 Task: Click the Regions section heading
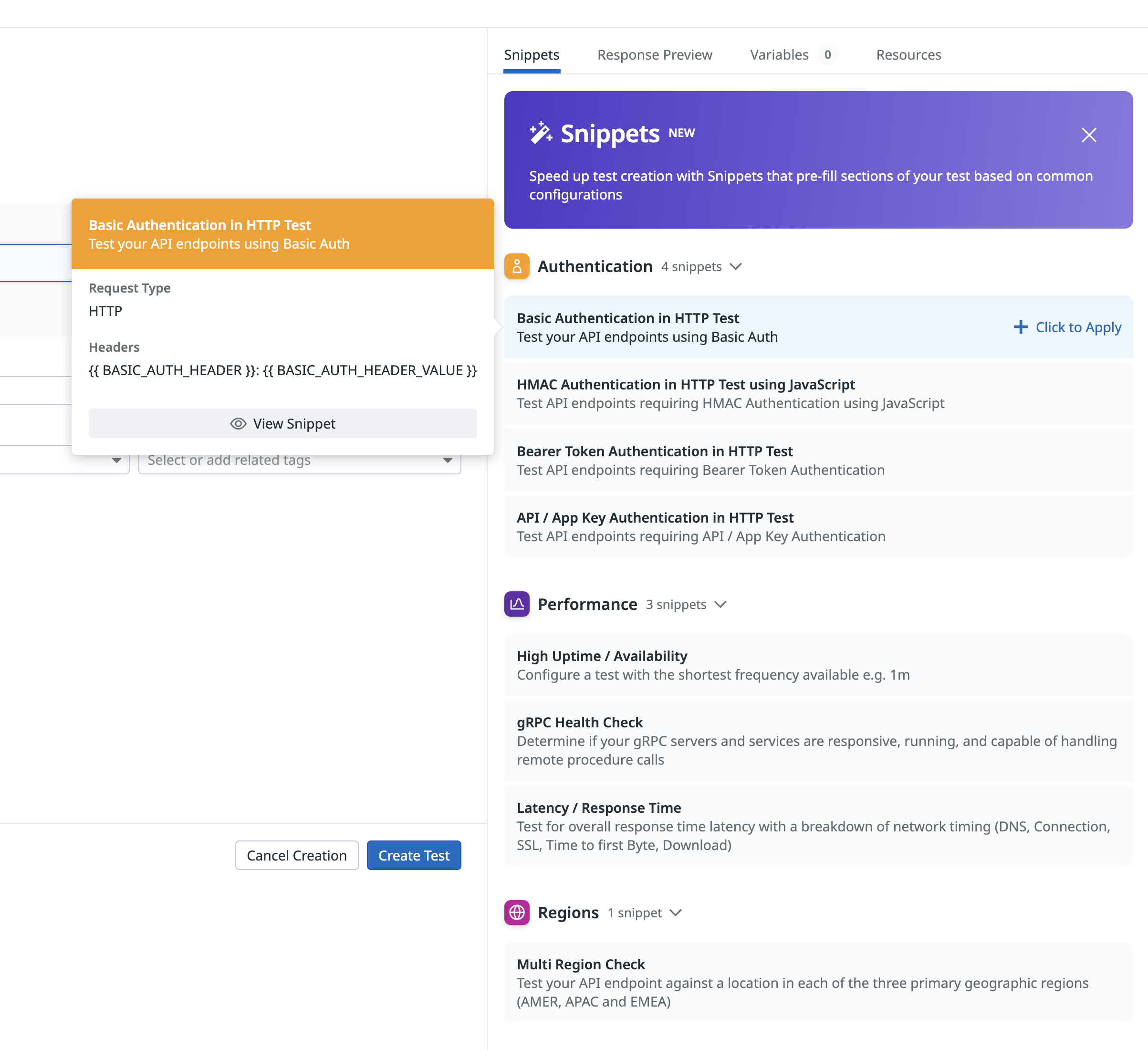tap(568, 913)
